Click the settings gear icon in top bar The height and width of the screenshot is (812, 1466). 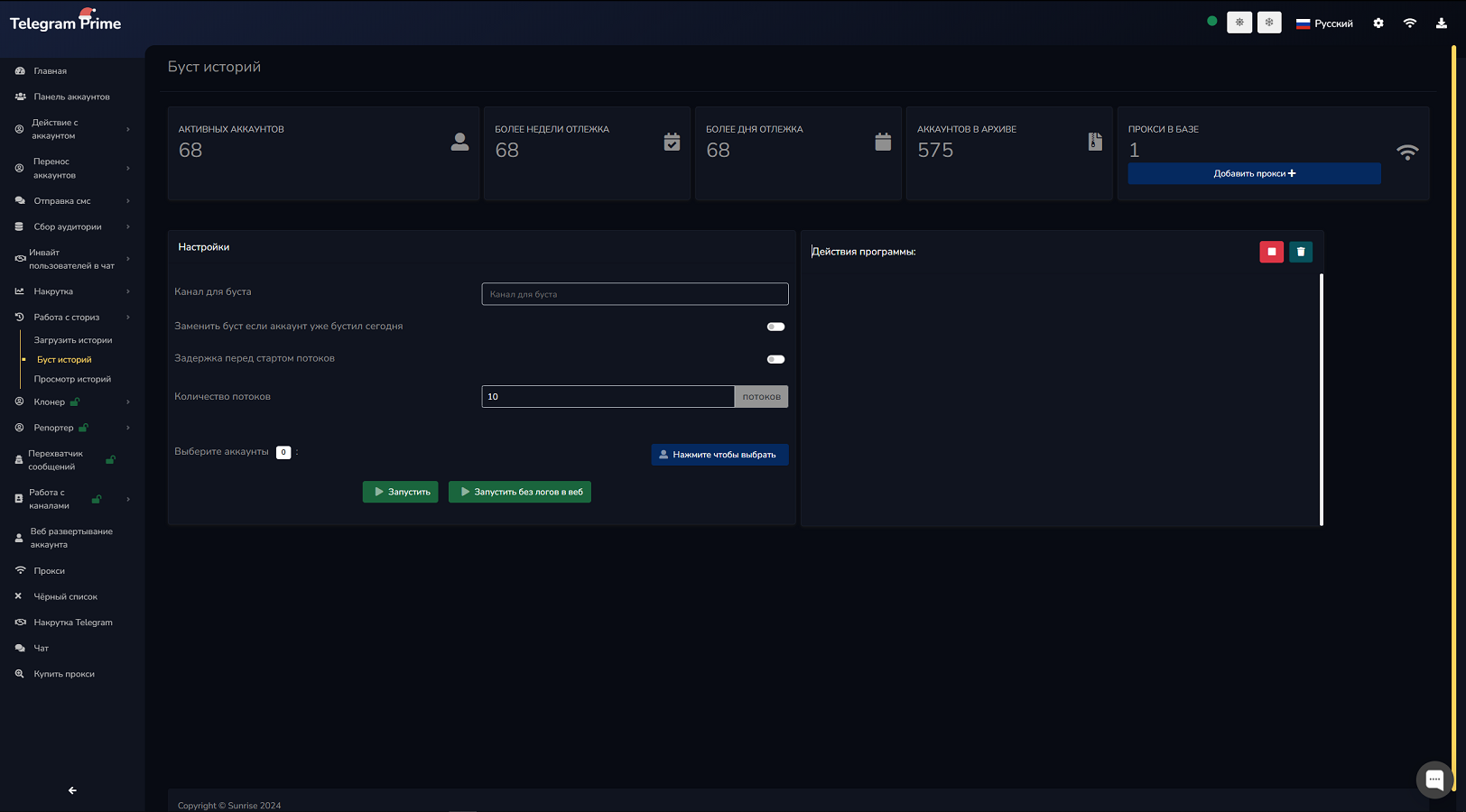point(1378,23)
